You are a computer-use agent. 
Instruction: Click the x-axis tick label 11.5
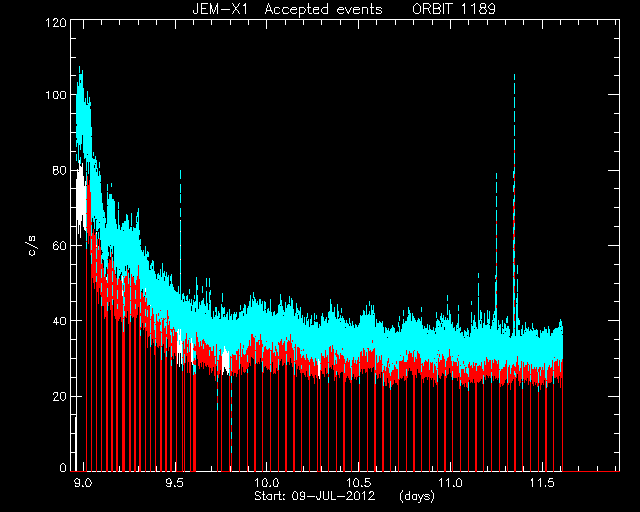[542, 483]
